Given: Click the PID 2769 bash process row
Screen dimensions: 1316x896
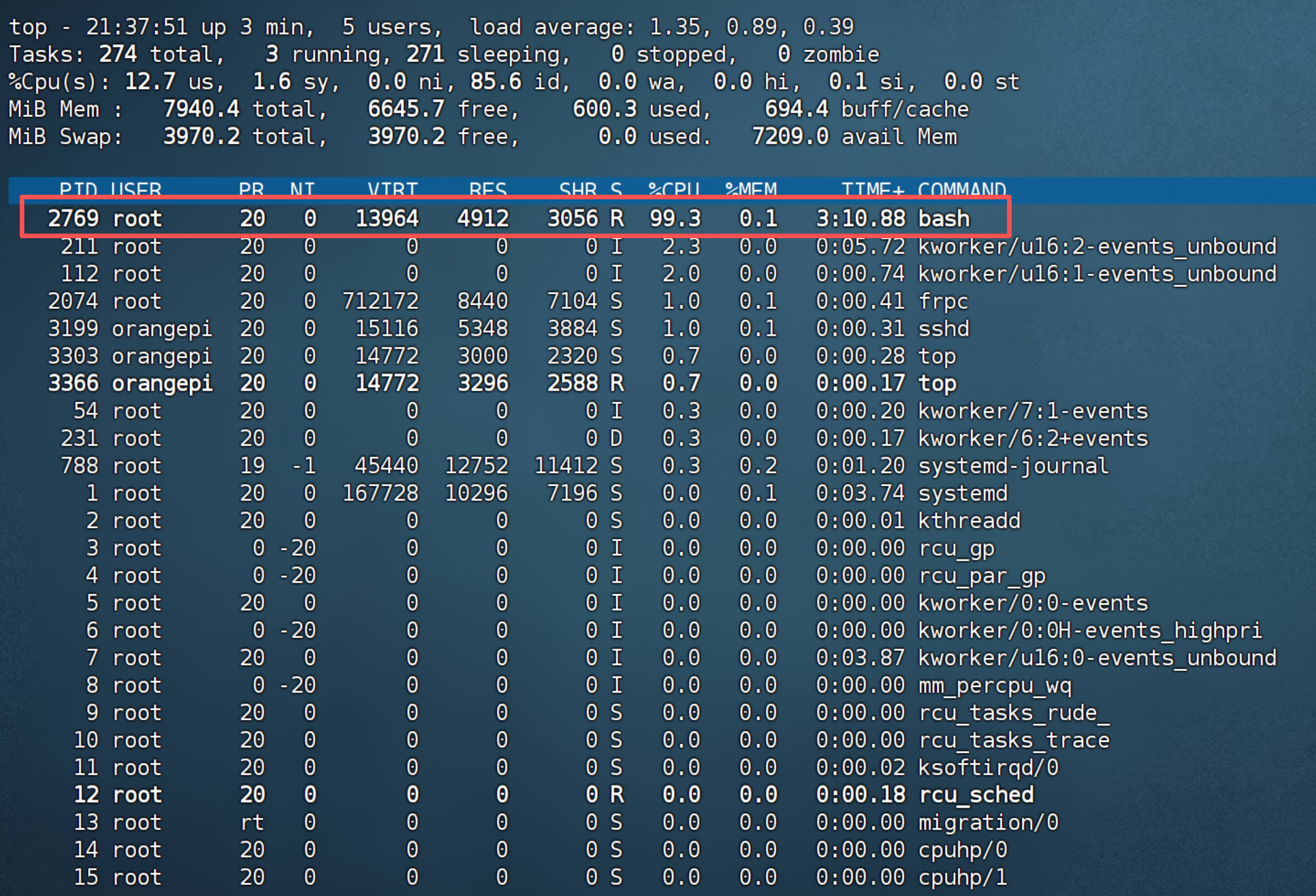Looking at the screenshot, I should (x=516, y=218).
